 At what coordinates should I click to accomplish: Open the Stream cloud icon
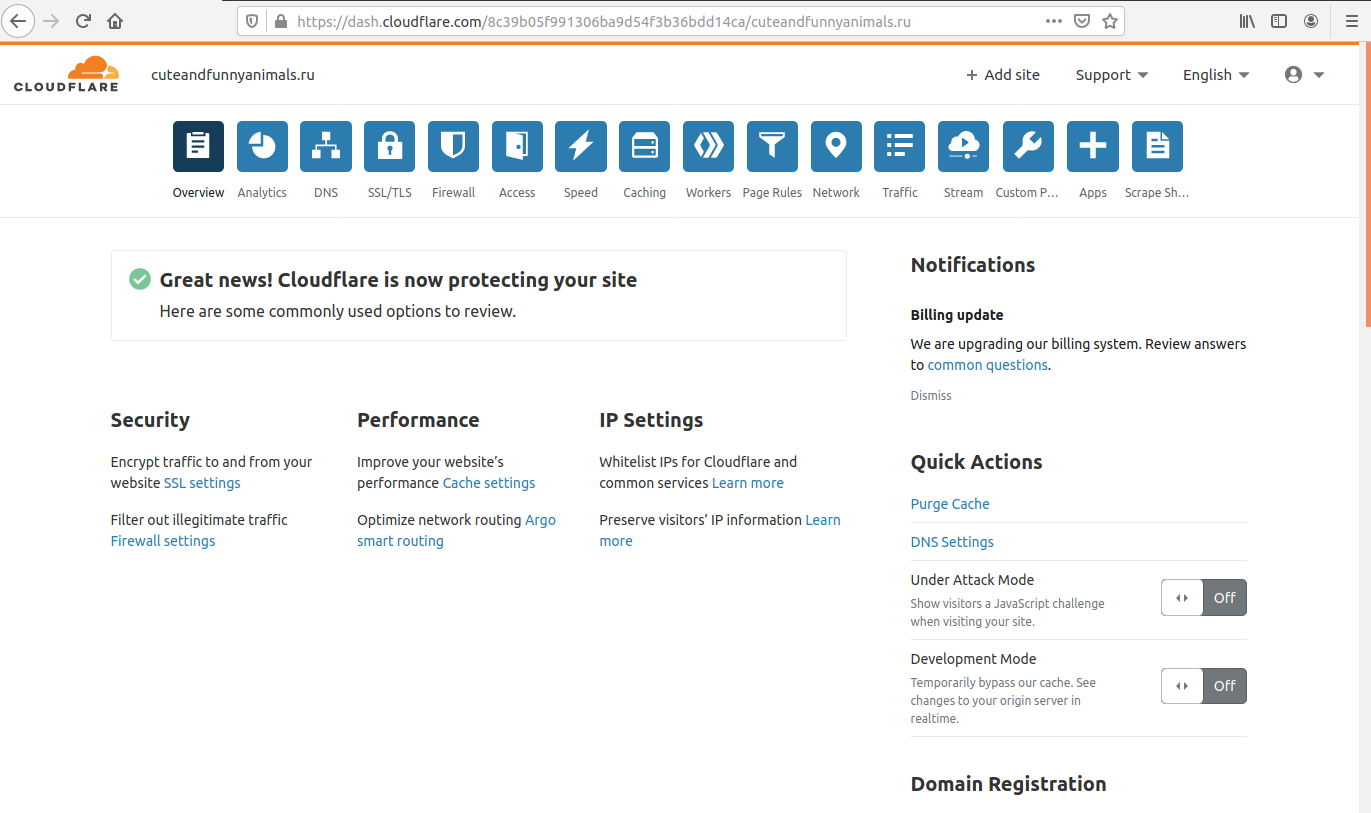tap(963, 147)
